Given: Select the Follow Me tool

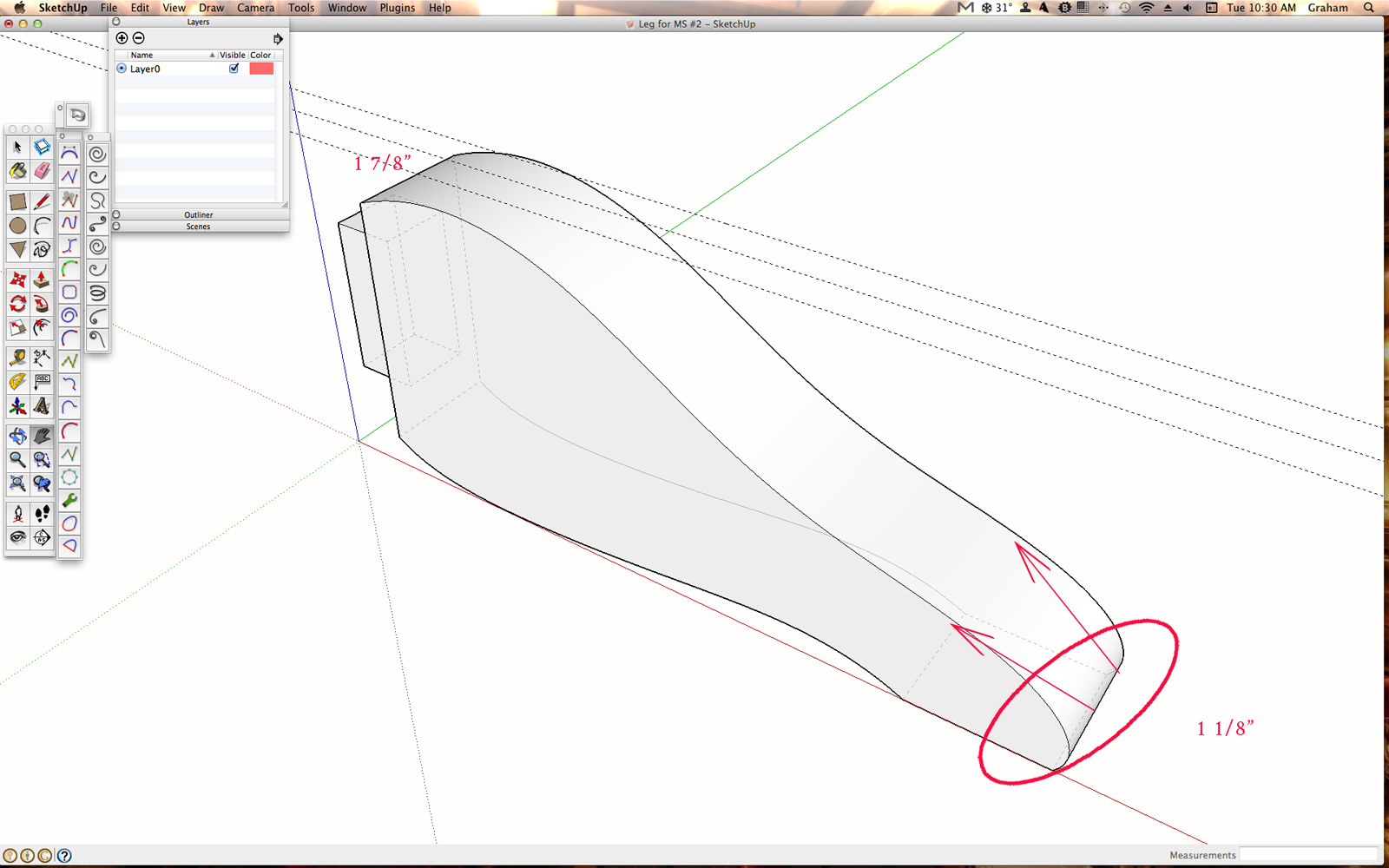Looking at the screenshot, I should (42, 304).
